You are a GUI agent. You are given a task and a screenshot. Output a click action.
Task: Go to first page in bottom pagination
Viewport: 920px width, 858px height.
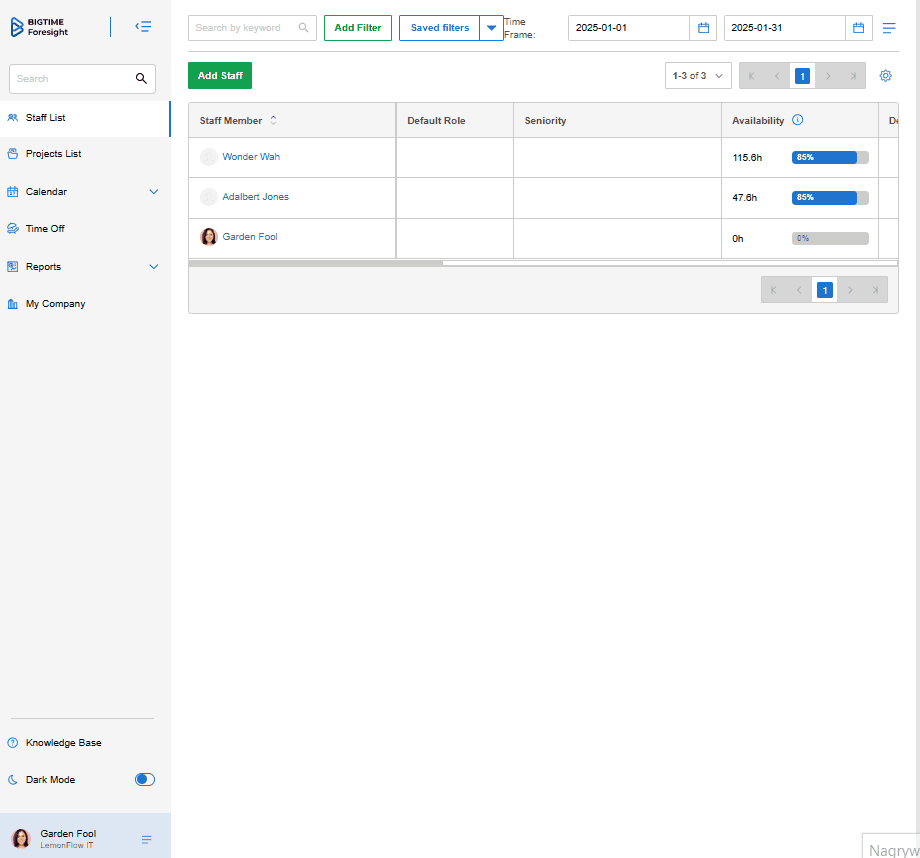tap(773, 290)
